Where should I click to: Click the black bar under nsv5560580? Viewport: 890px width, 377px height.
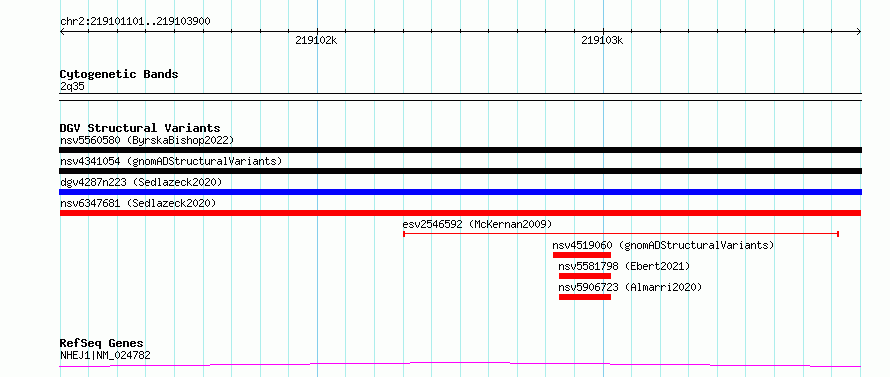click(460, 150)
